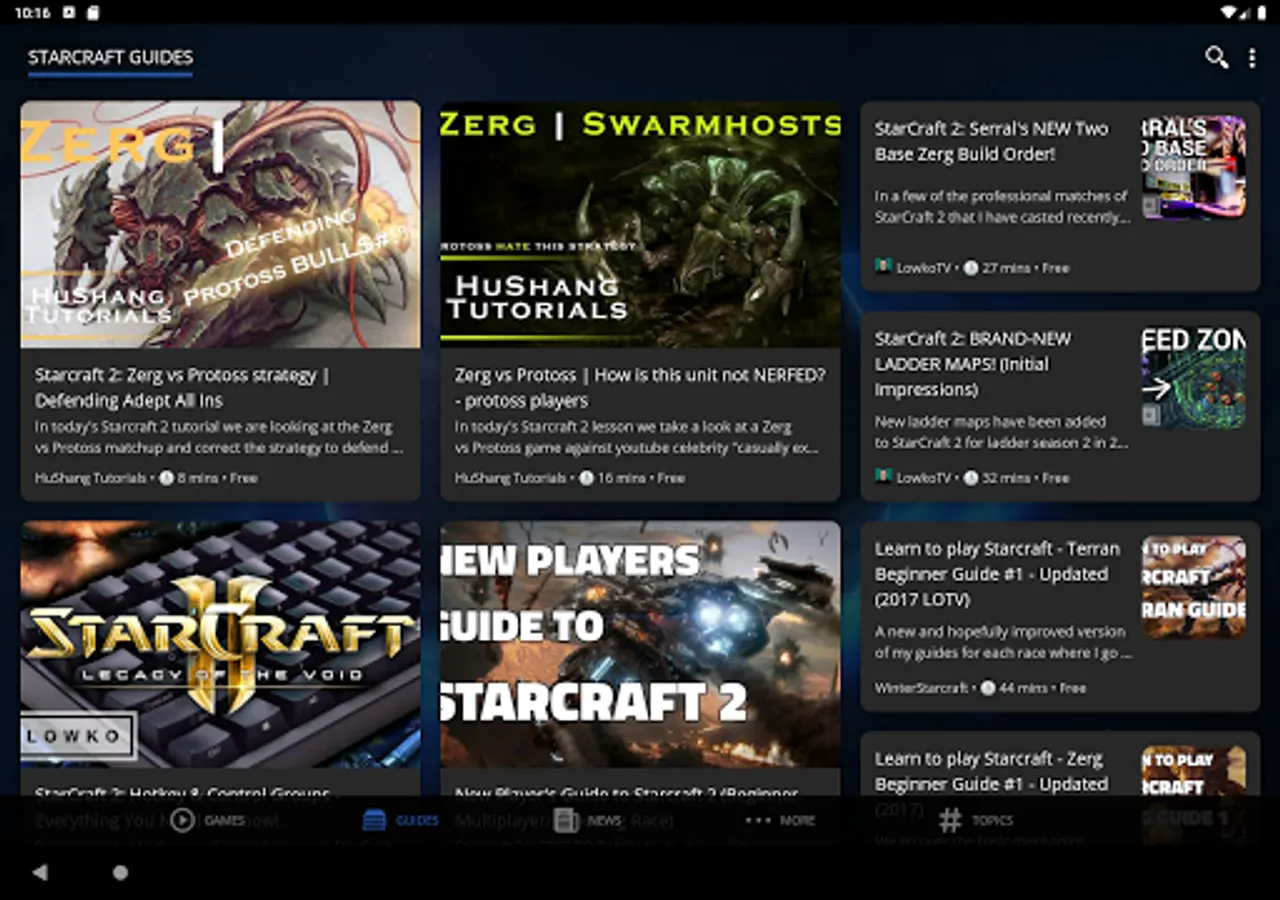Image resolution: width=1280 pixels, height=900 pixels.
Task: Switch to the Games tab
Action: [x=207, y=820]
